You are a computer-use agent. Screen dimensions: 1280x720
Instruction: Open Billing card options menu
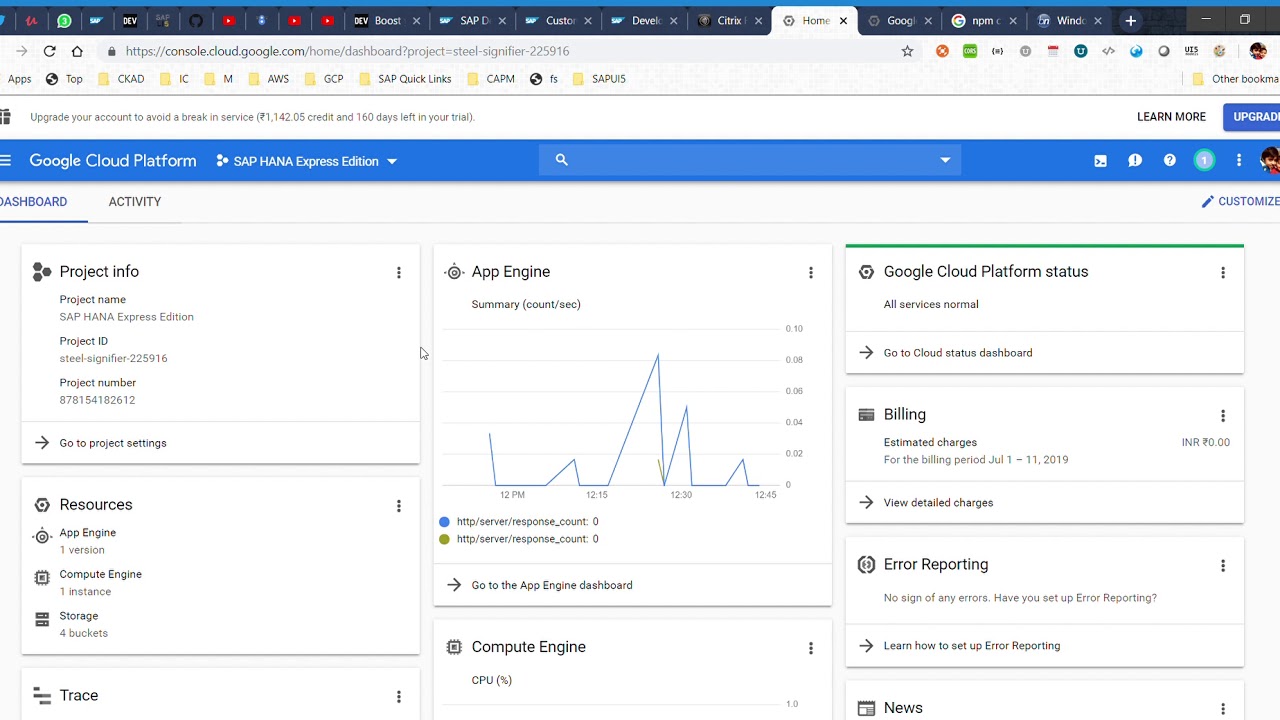pyautogui.click(x=1223, y=415)
